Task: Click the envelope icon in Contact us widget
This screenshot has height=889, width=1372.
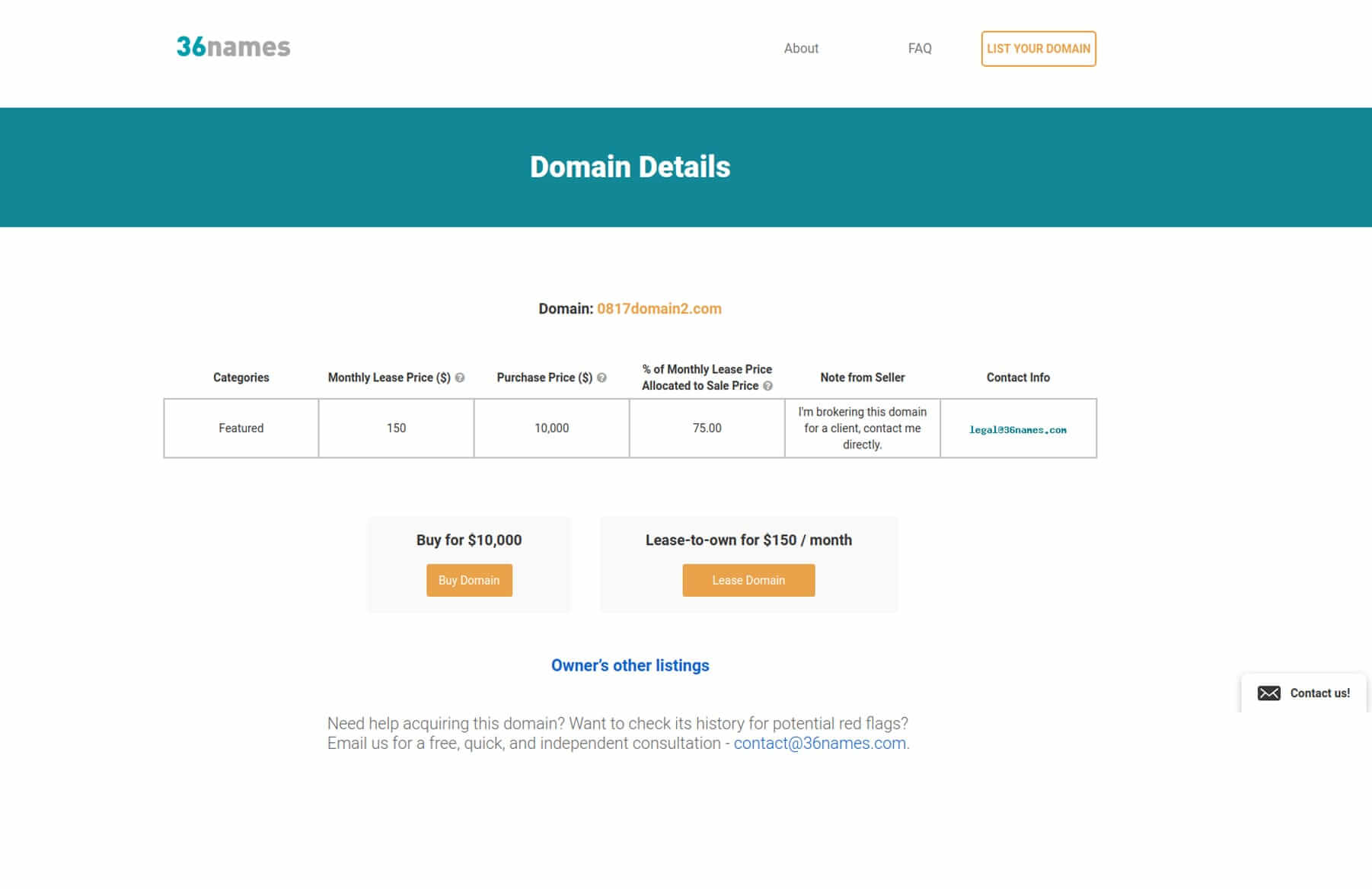Action: point(1268,693)
